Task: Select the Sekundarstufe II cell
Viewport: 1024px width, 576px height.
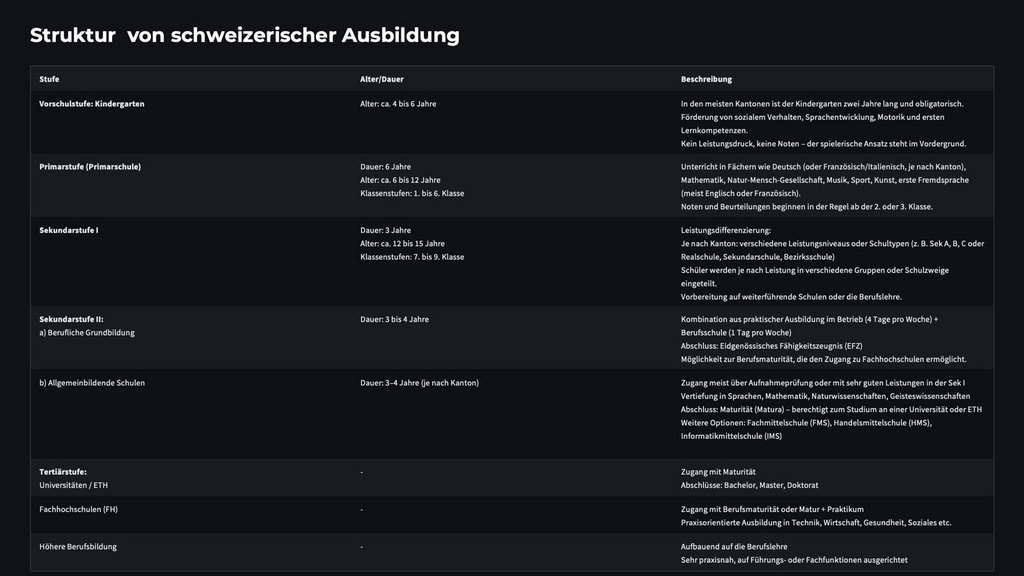Action: pos(71,319)
